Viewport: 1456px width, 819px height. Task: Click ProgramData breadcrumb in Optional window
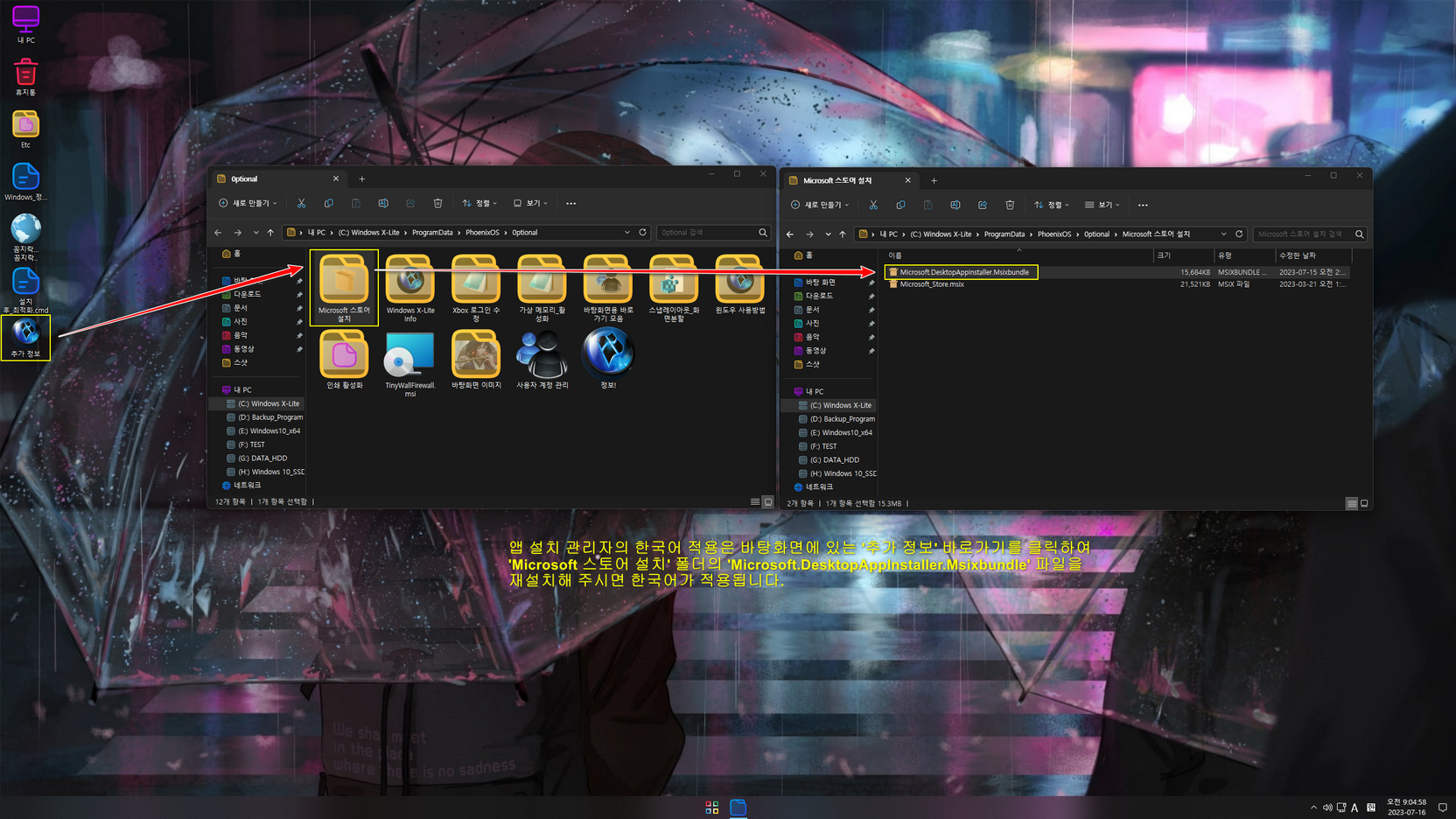[432, 233]
